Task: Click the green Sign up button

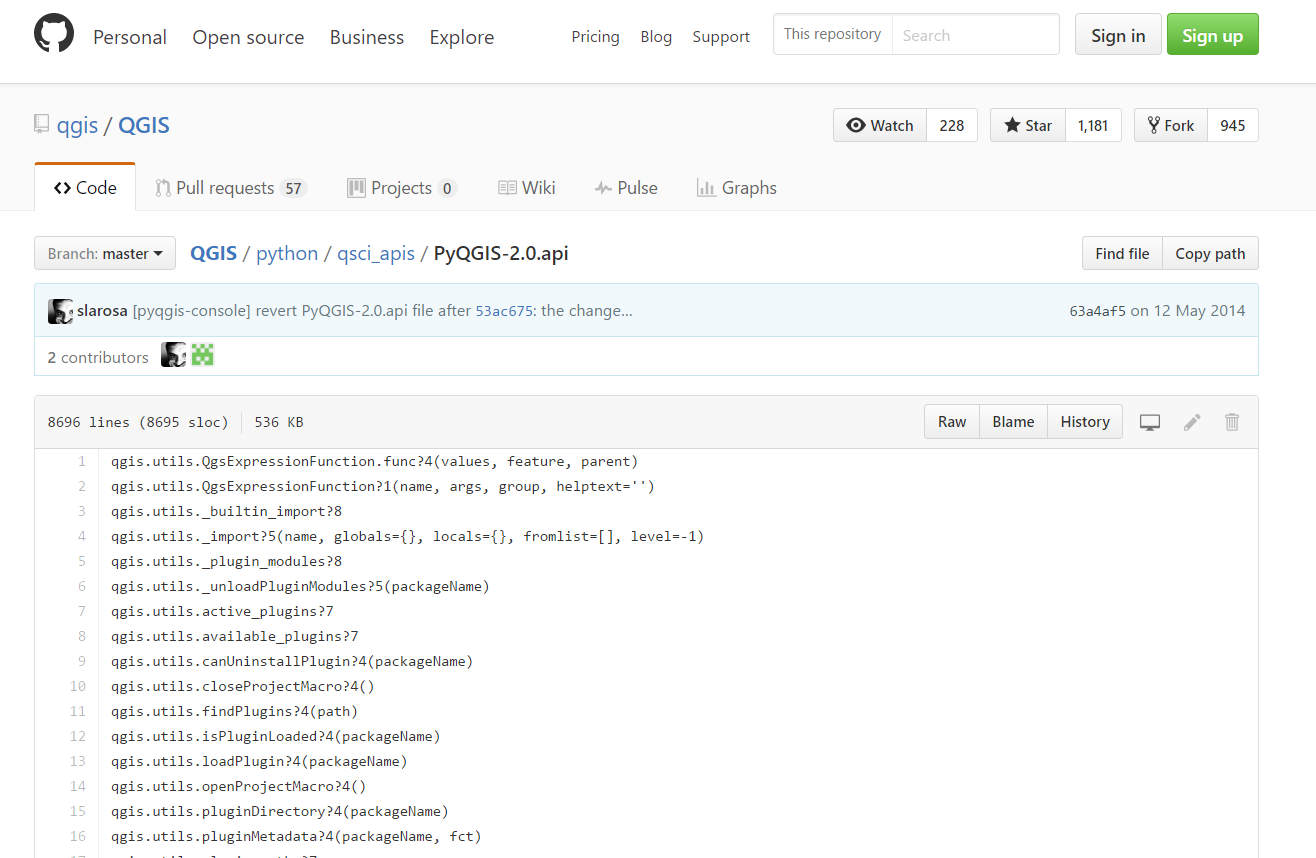Action: 1213,35
